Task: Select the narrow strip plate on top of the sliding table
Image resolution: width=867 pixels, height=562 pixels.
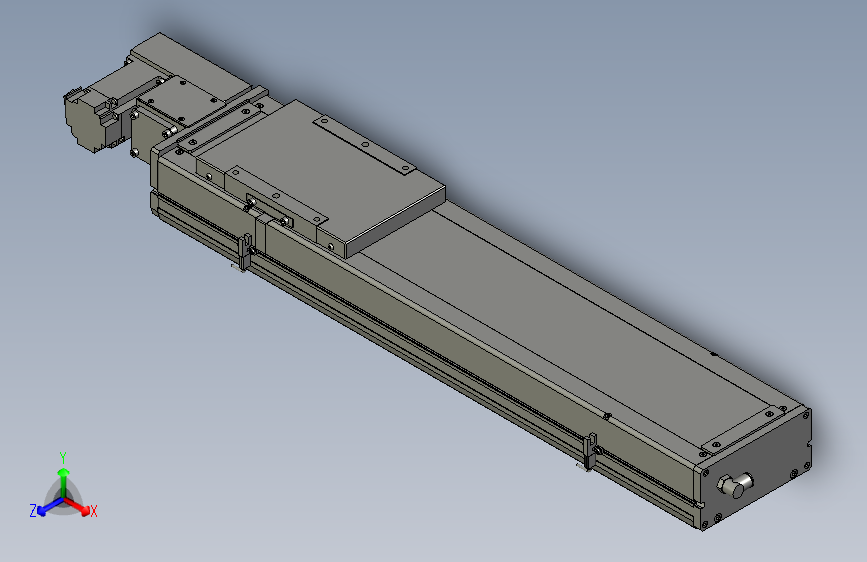Action: coord(365,145)
